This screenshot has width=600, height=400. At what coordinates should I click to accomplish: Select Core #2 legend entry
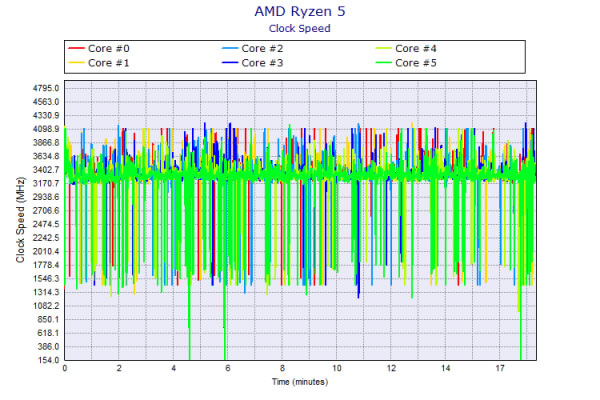point(253,49)
